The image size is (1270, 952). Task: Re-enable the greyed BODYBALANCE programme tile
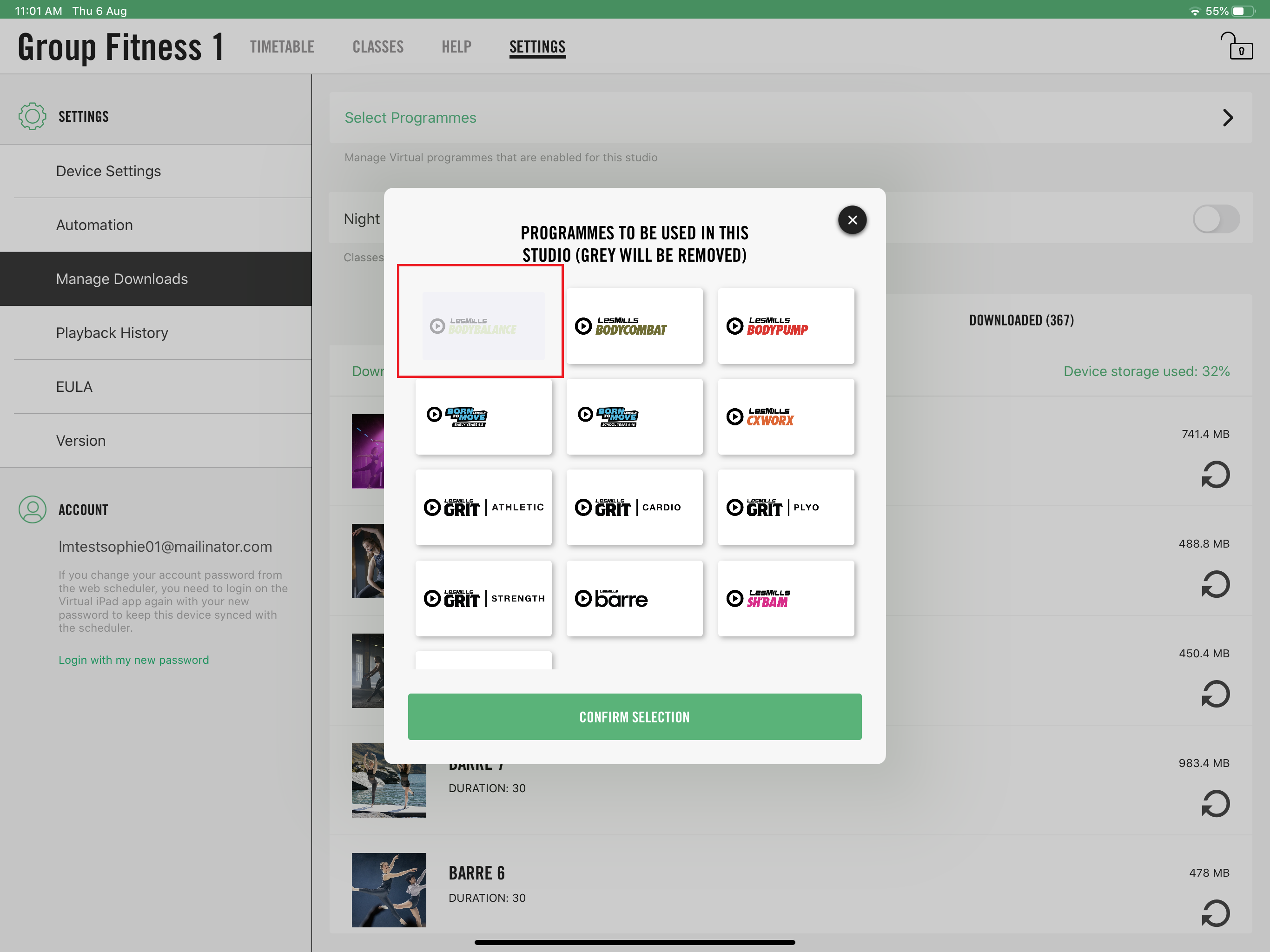click(x=483, y=326)
